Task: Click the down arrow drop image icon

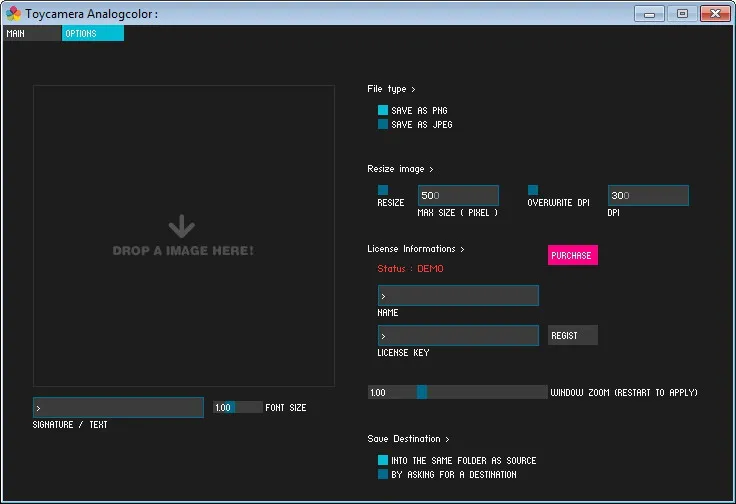Action: pyautogui.click(x=182, y=226)
